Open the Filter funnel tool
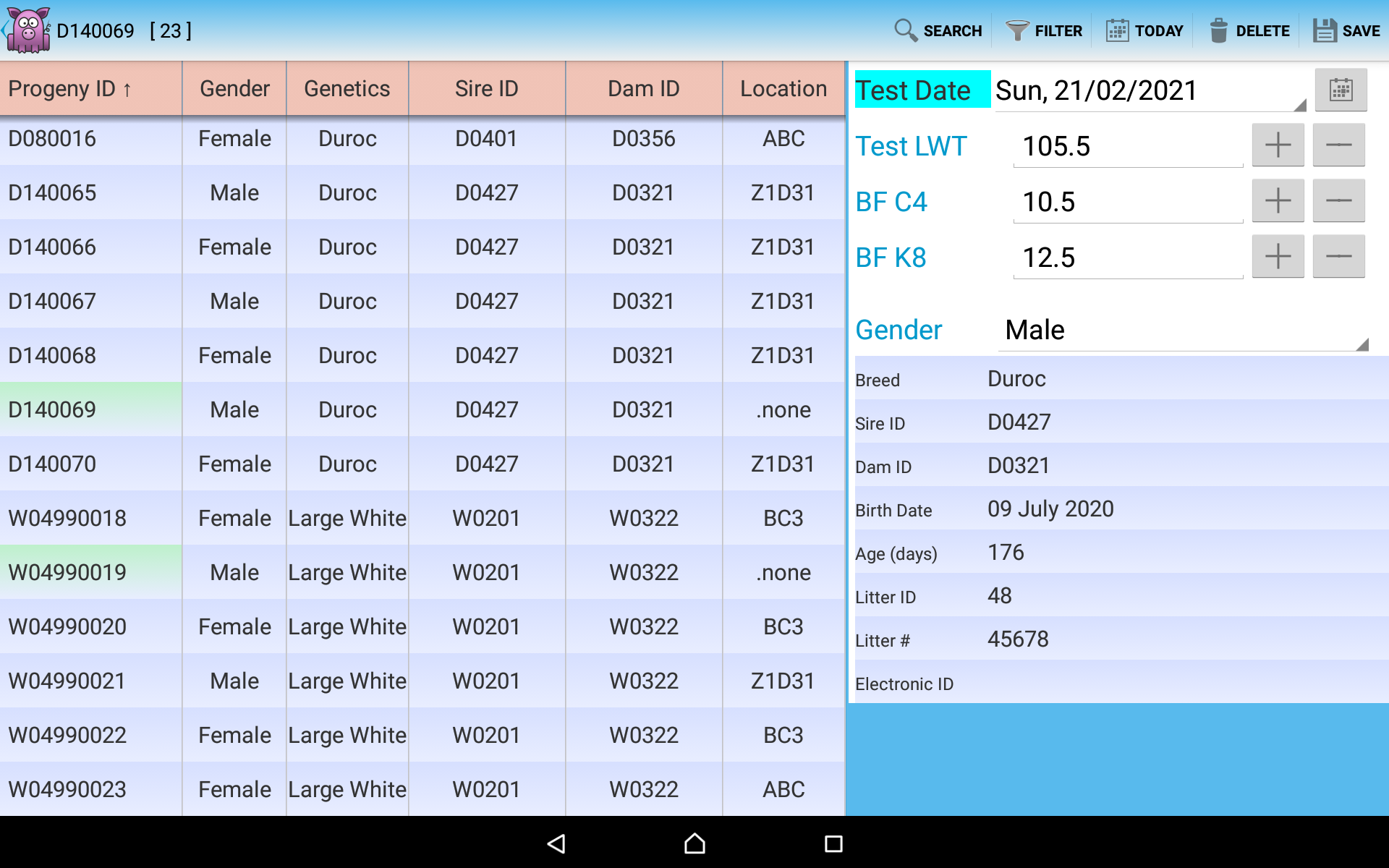The height and width of the screenshot is (868, 1389). point(1043,30)
